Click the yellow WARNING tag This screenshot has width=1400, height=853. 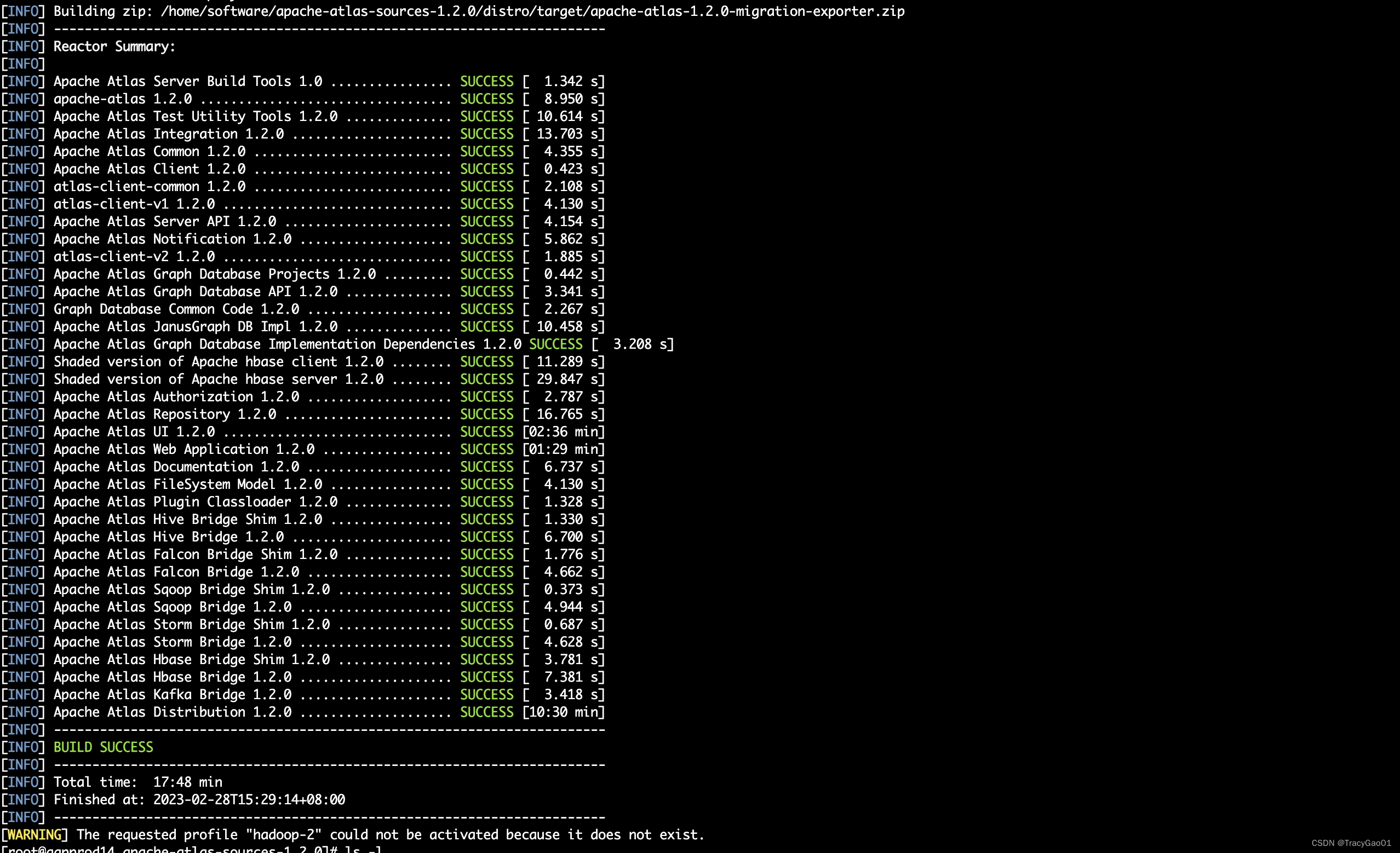[x=34, y=834]
